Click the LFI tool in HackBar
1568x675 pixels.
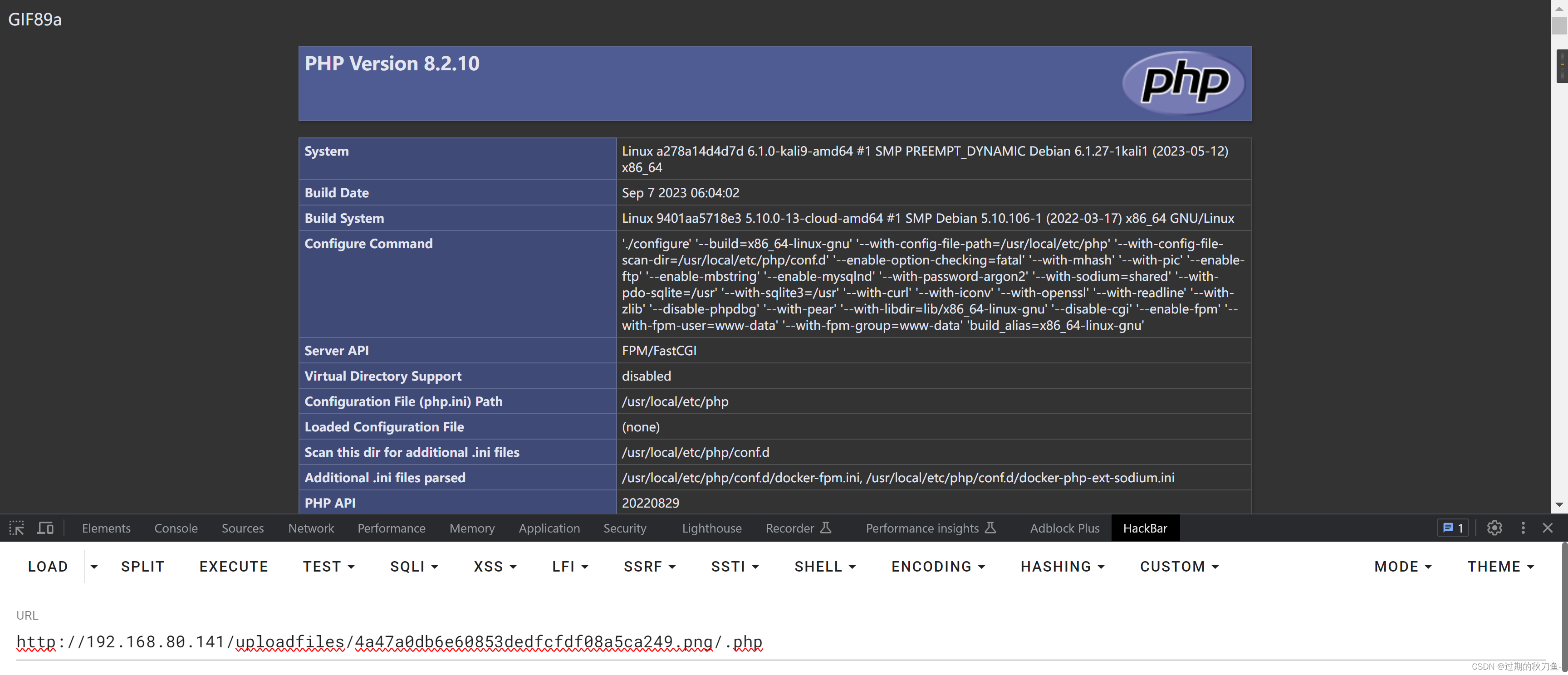point(567,566)
